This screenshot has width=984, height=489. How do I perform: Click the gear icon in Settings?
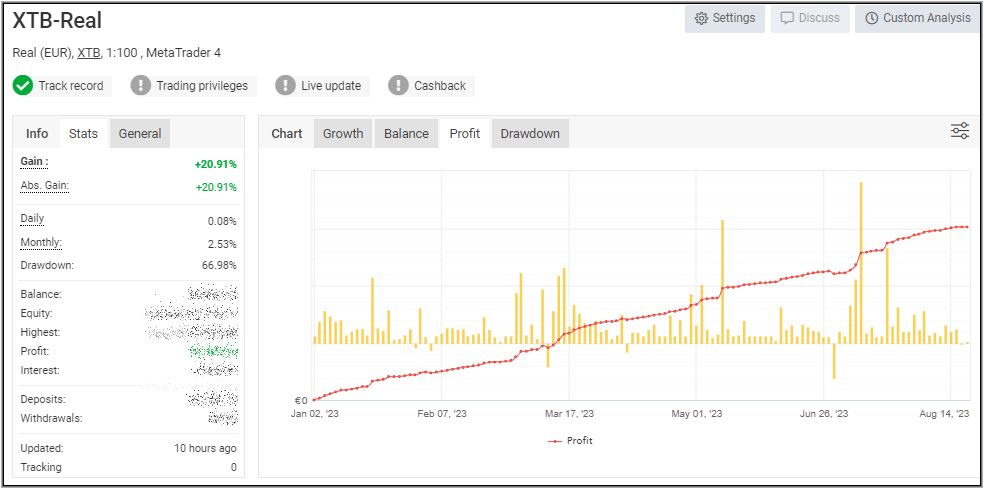(701, 19)
